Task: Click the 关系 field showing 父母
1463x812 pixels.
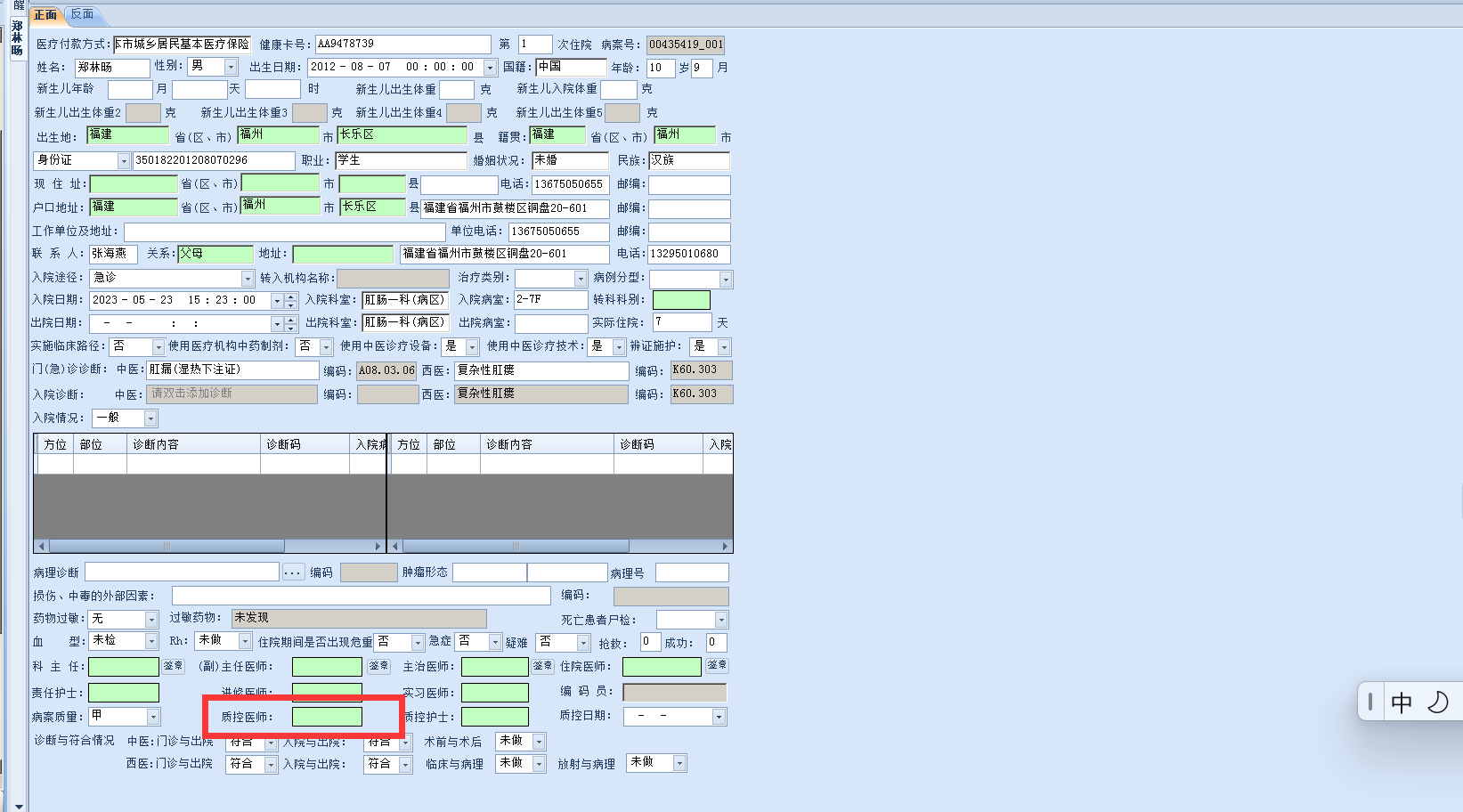Action: [215, 255]
